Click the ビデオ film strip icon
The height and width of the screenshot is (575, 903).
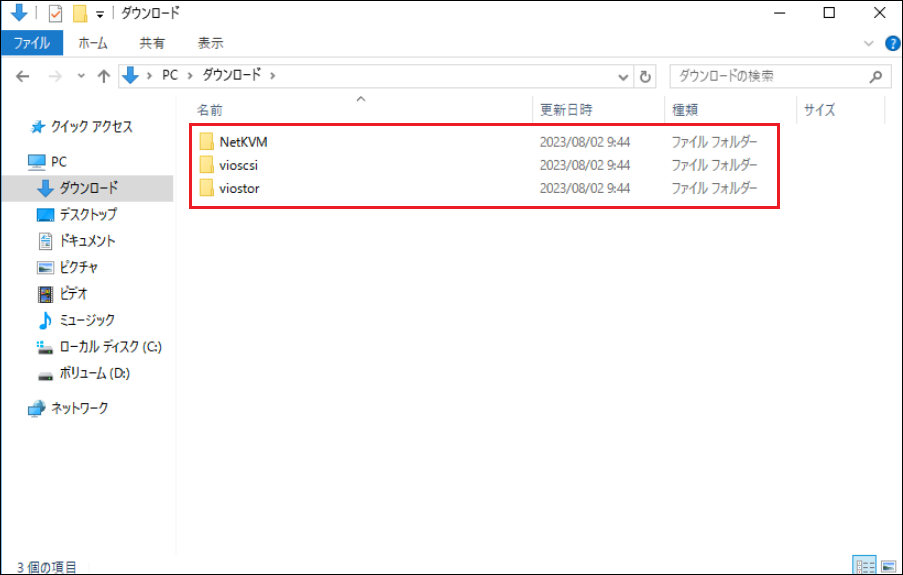pos(45,294)
